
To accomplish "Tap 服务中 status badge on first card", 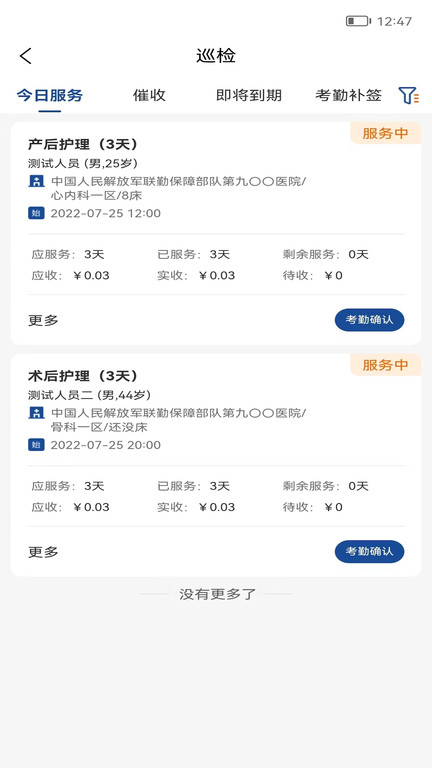I will click(x=385, y=133).
